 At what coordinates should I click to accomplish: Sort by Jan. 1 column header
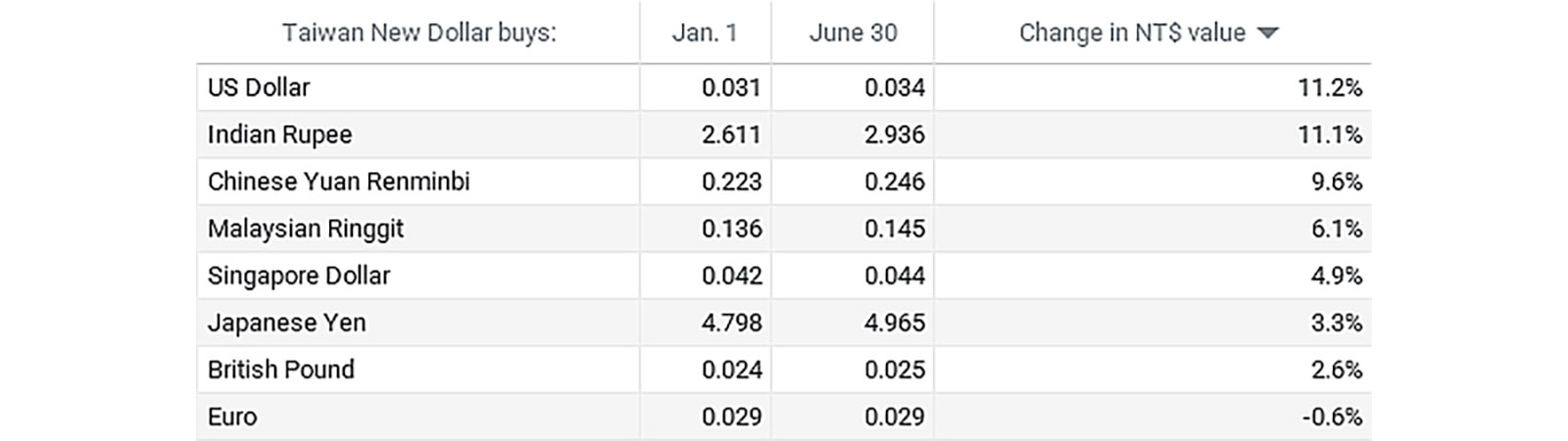point(705,33)
